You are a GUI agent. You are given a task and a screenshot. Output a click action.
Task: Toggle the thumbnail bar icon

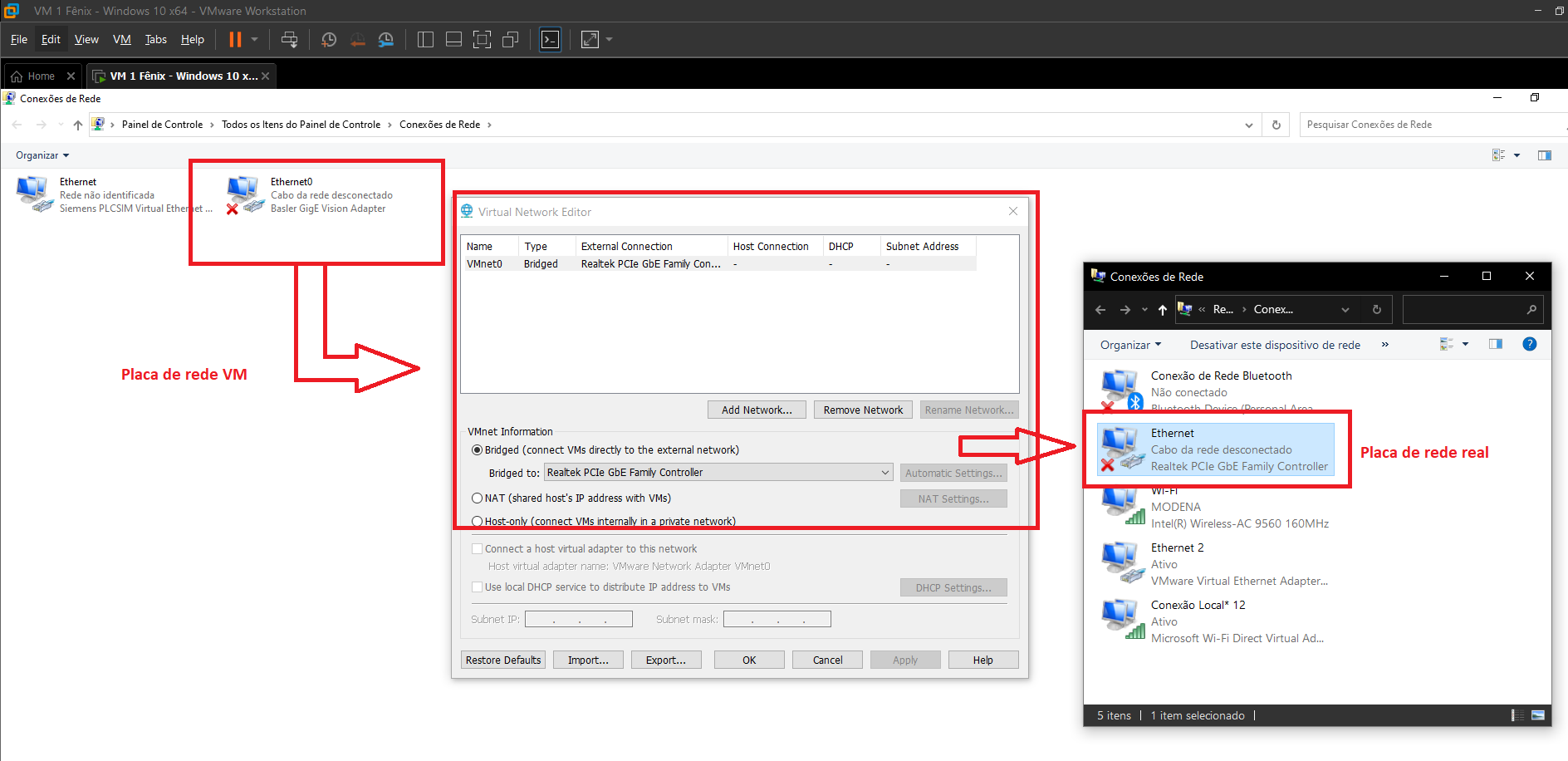click(x=453, y=39)
